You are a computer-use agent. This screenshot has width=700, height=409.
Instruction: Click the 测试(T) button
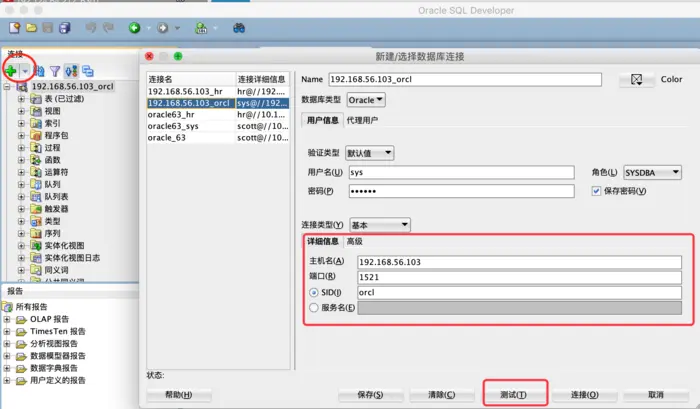tap(513, 395)
